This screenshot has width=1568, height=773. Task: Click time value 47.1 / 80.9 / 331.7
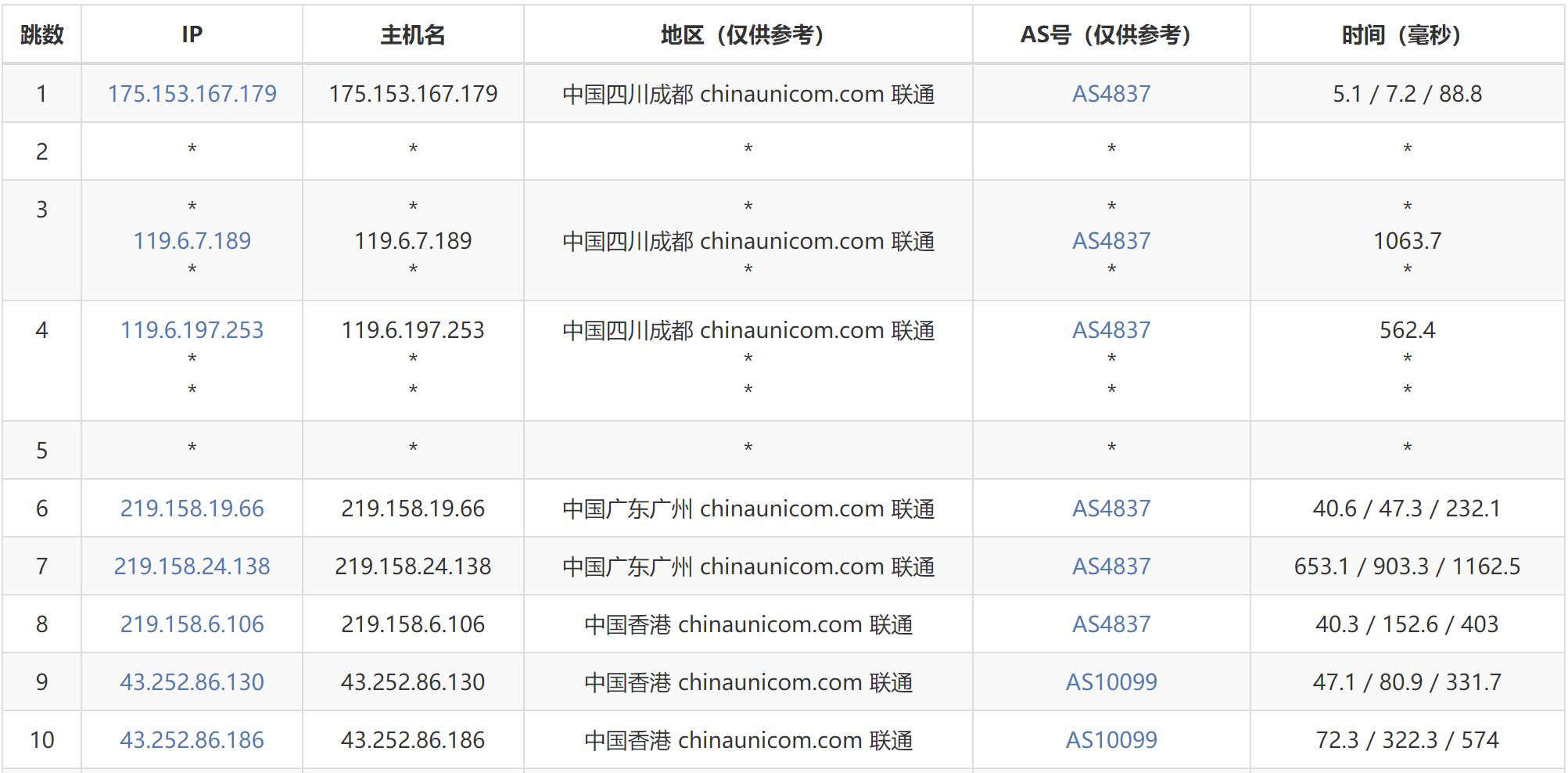point(1407,682)
